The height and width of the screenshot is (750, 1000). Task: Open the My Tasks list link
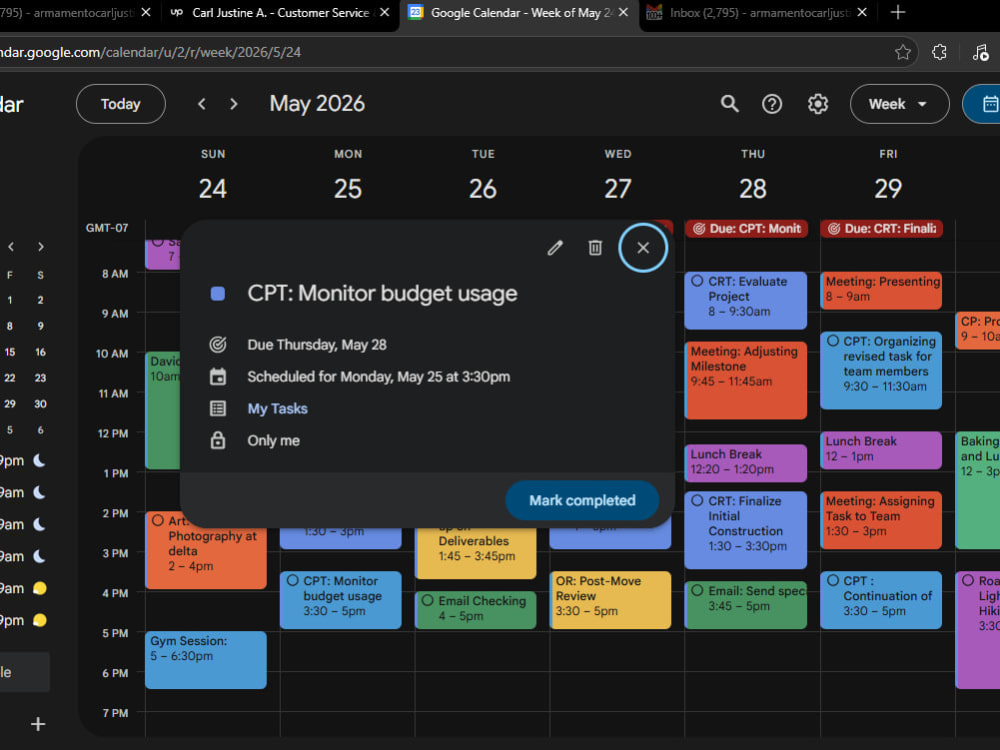pos(277,409)
